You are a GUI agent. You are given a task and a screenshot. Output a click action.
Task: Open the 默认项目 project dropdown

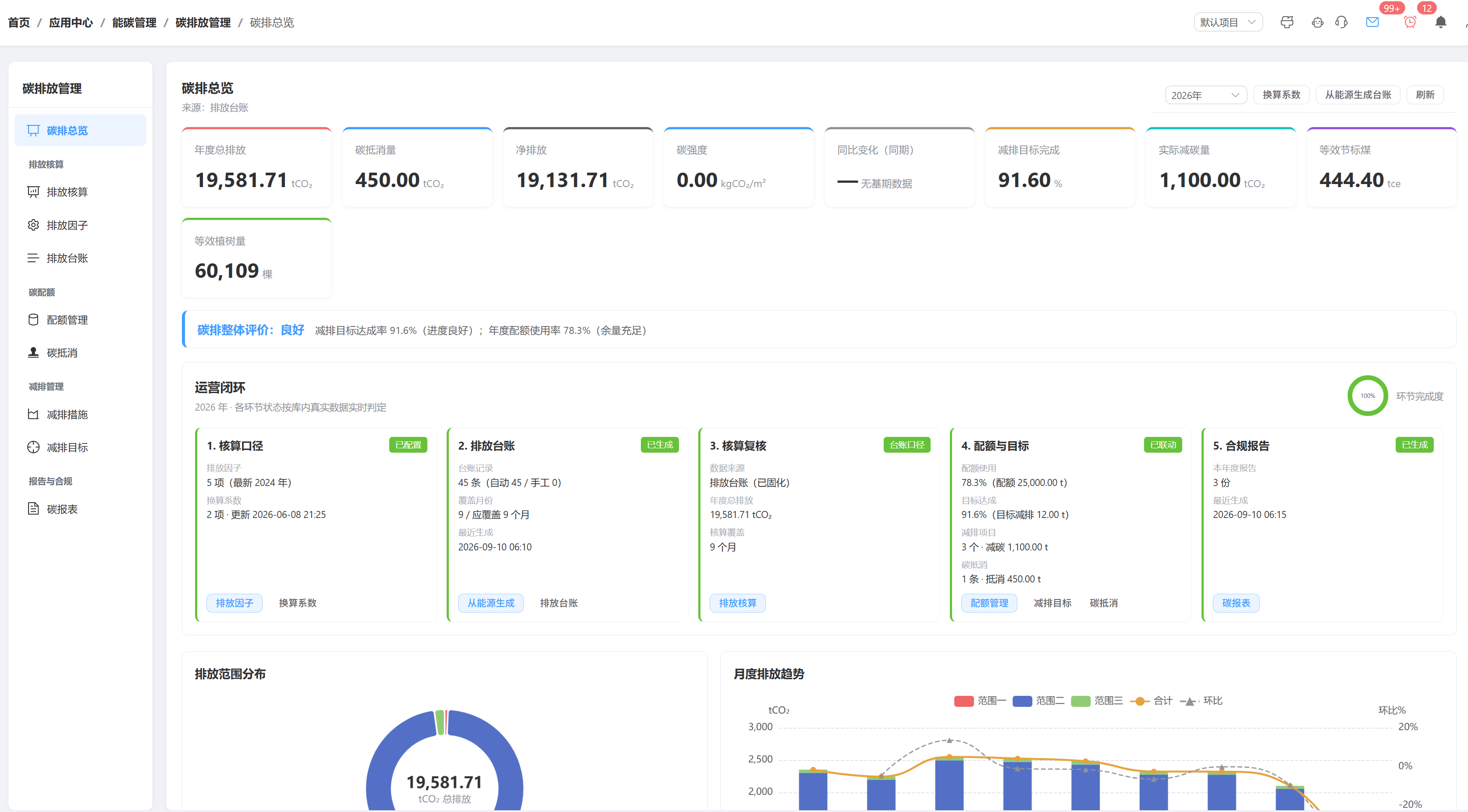pyautogui.click(x=1228, y=22)
